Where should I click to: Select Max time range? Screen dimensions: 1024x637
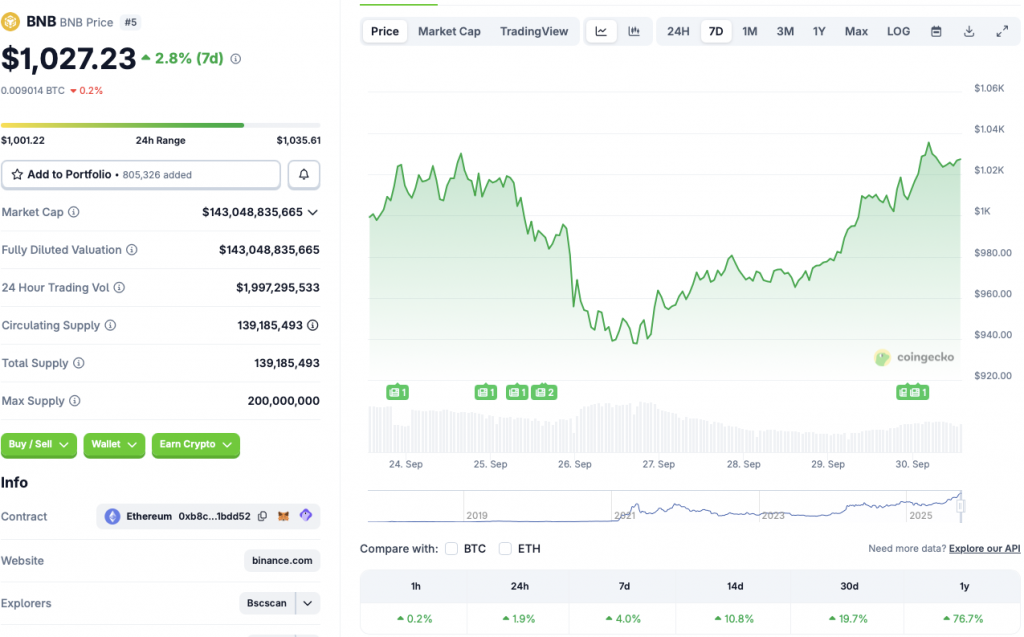[x=856, y=31]
